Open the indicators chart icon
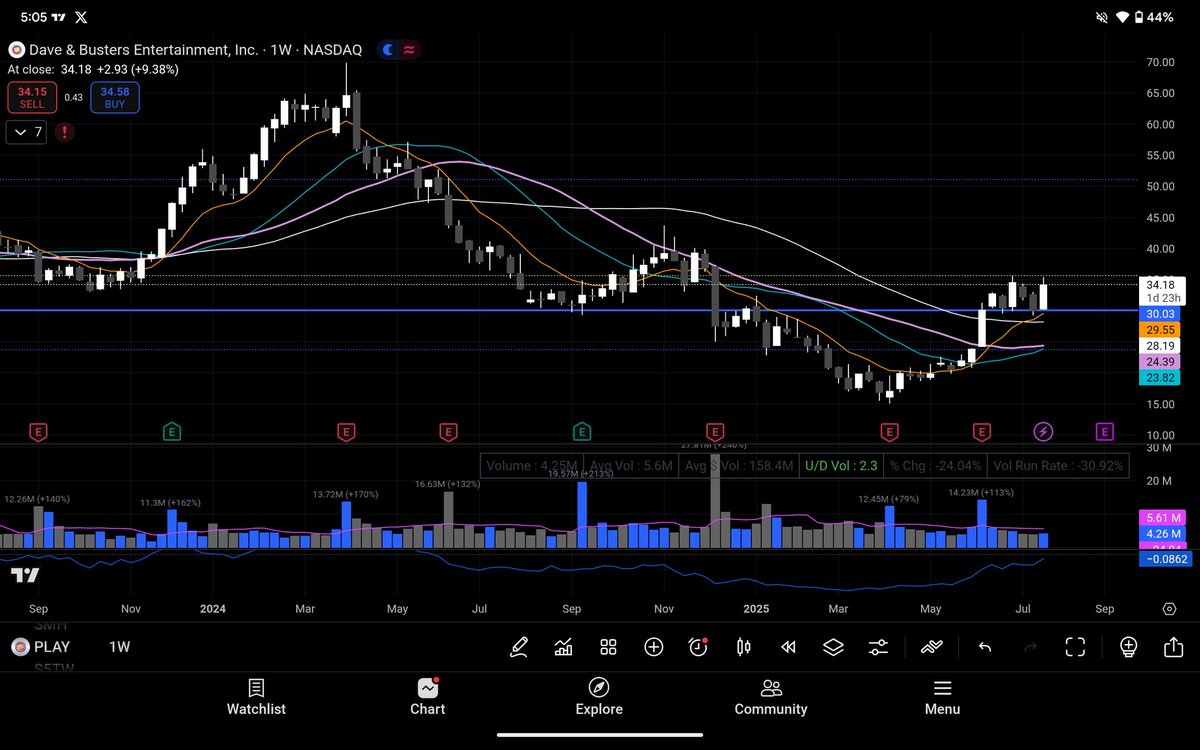The width and height of the screenshot is (1200, 750). (563, 647)
